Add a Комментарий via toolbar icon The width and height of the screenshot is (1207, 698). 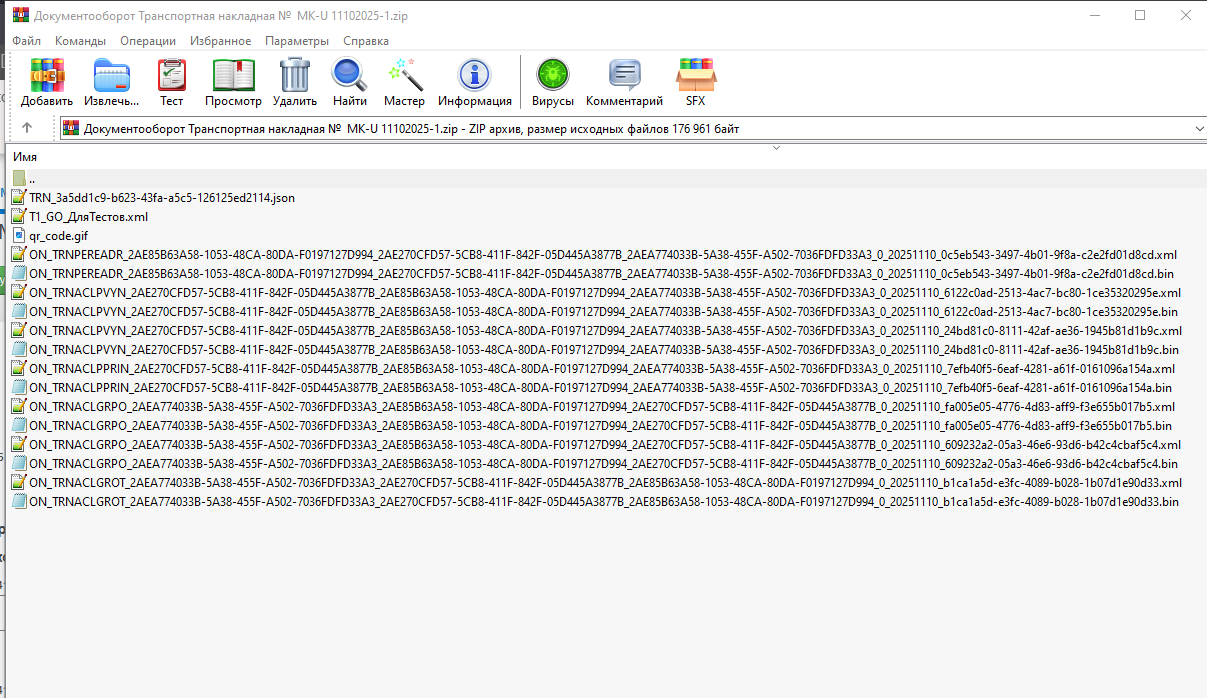pos(625,75)
